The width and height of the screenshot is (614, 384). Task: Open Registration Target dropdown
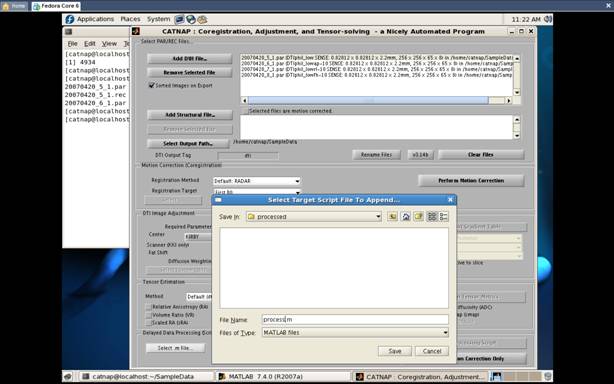click(x=256, y=191)
